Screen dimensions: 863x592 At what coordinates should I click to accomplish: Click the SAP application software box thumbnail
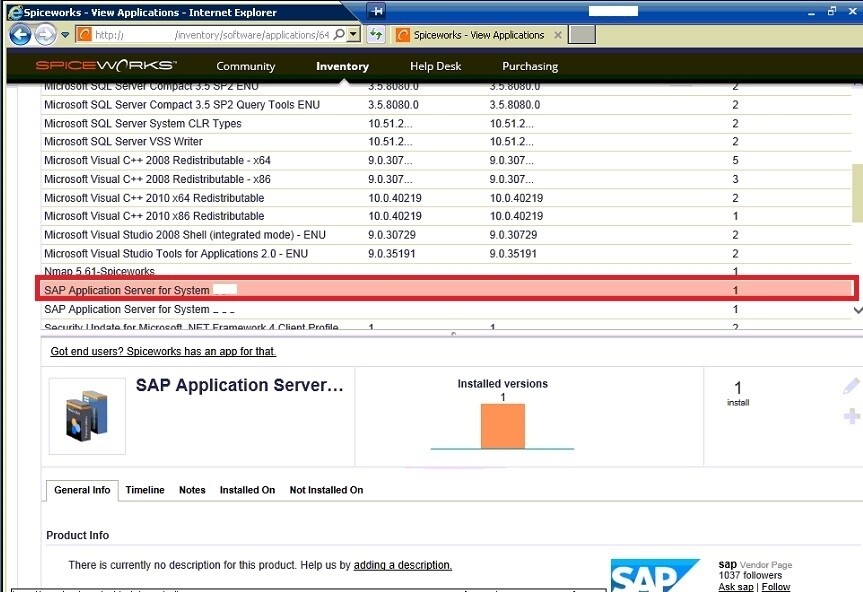point(87,416)
